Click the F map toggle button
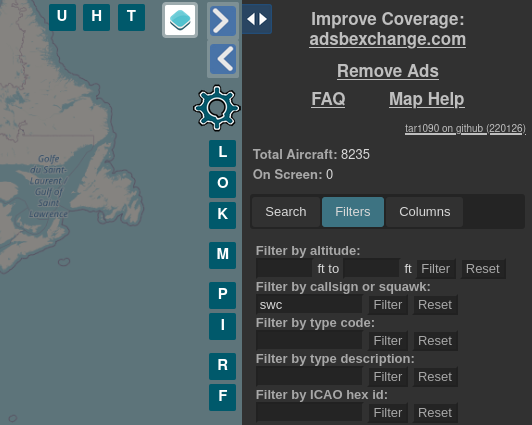 pyautogui.click(x=223, y=397)
